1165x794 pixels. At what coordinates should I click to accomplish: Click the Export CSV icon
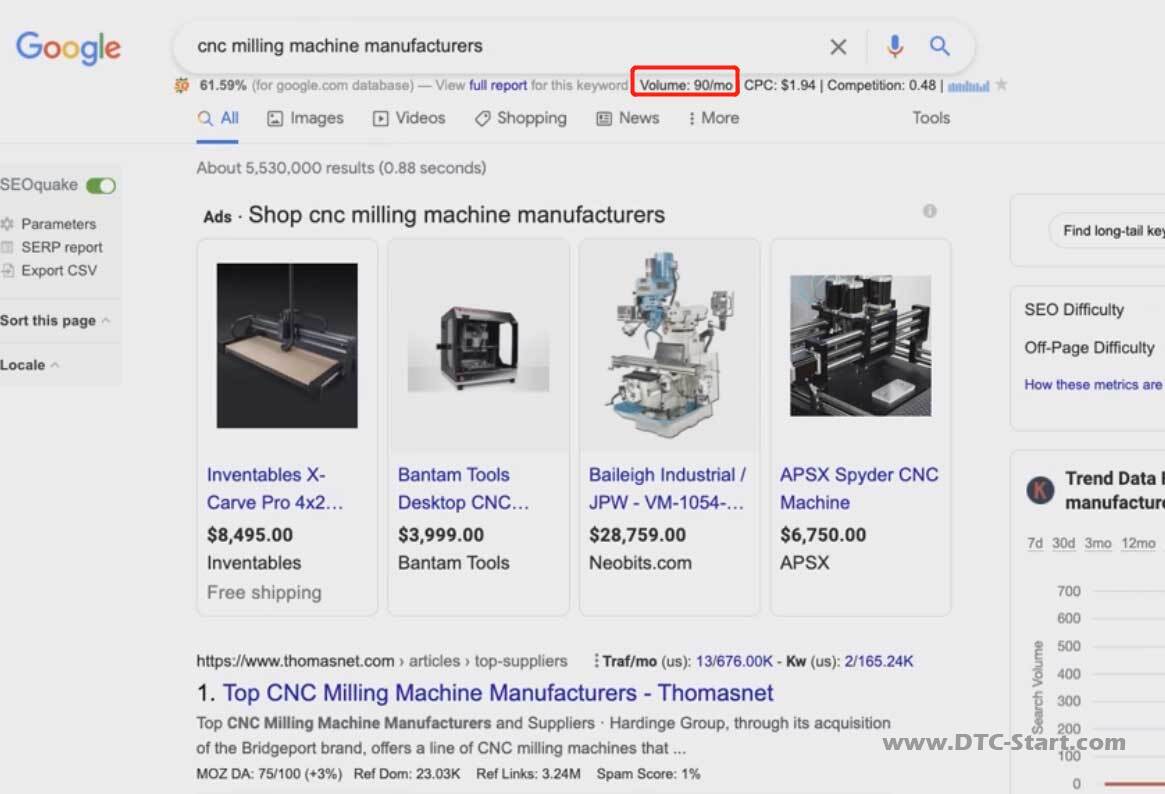[7, 270]
